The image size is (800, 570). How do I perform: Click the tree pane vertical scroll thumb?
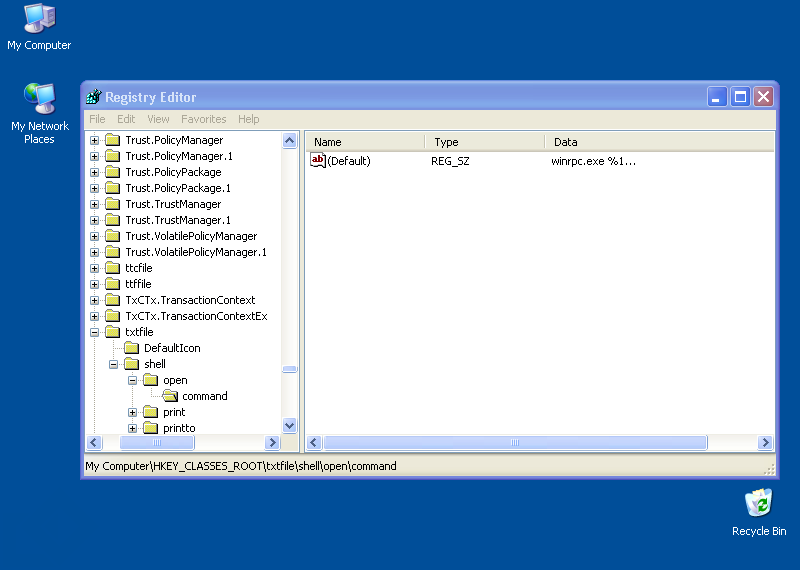point(289,369)
